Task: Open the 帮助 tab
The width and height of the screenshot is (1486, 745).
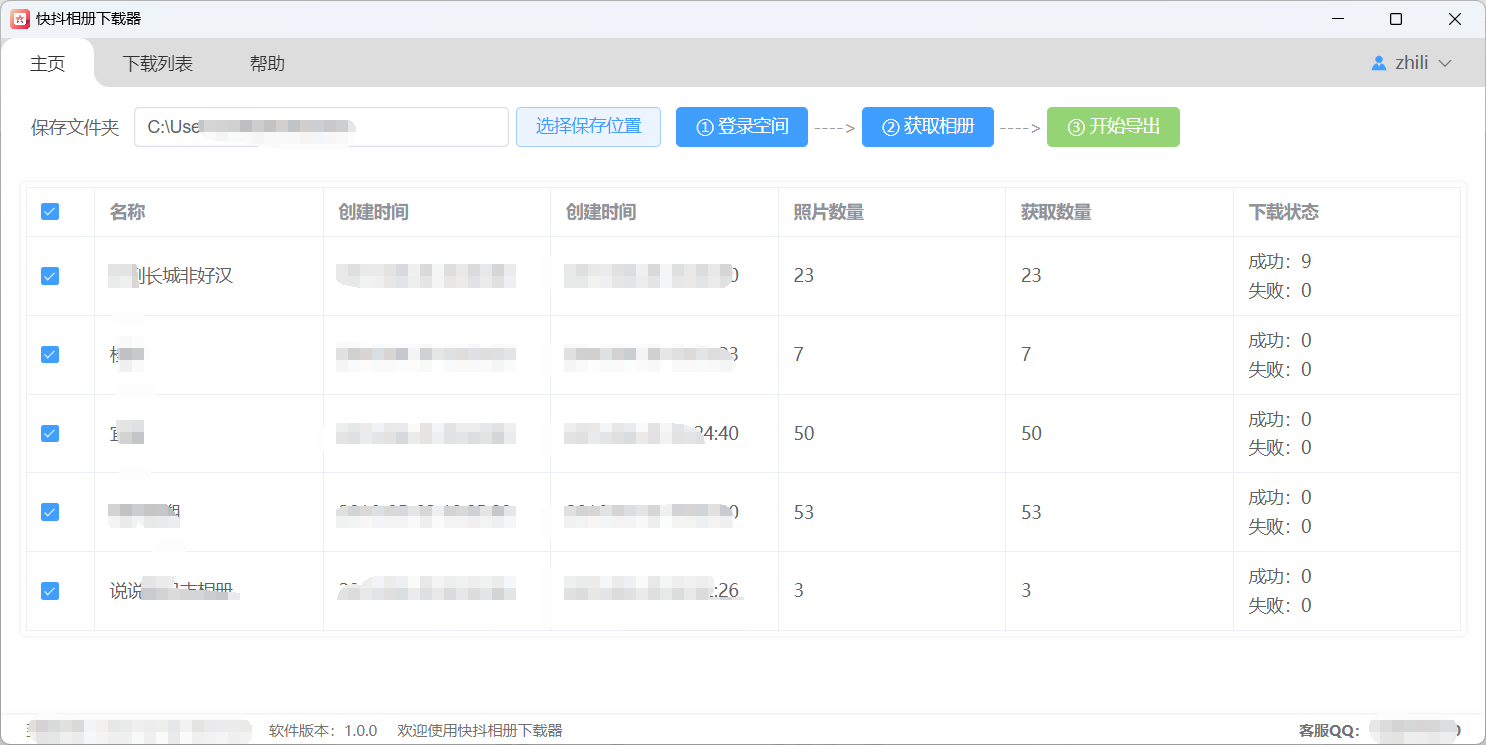Action: point(267,64)
